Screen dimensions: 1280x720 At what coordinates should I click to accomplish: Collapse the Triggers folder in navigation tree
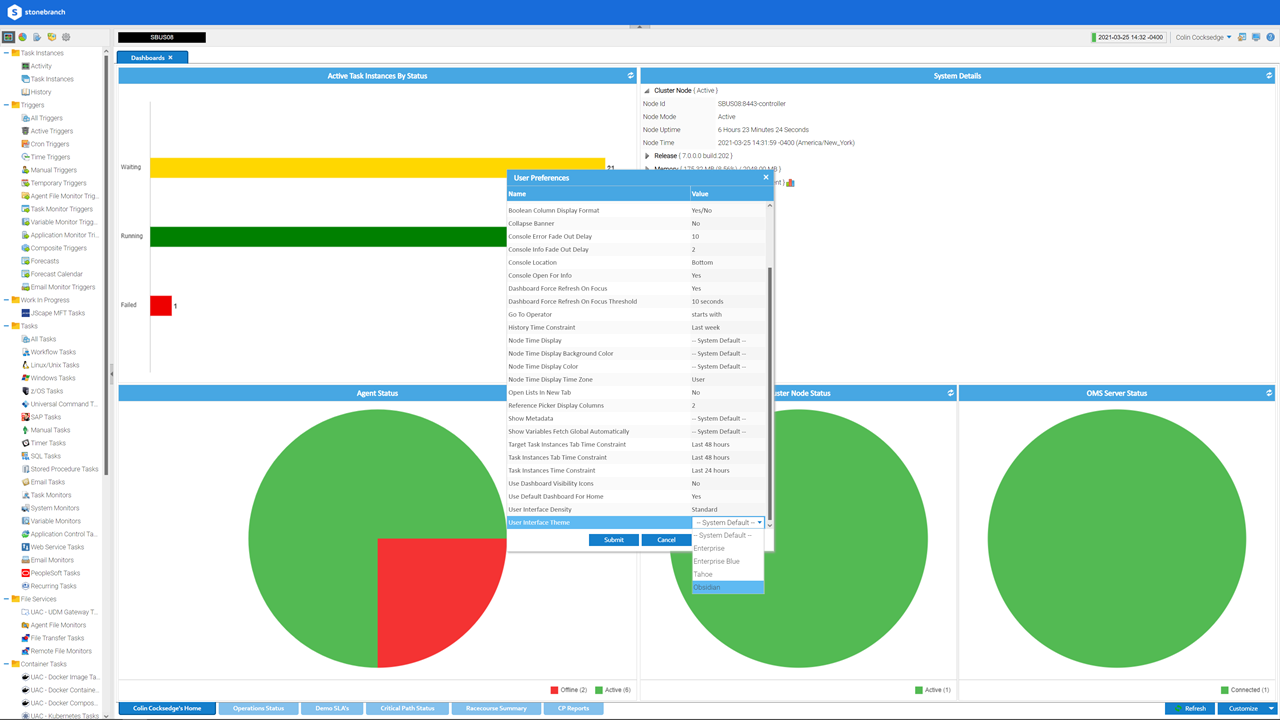coord(6,105)
